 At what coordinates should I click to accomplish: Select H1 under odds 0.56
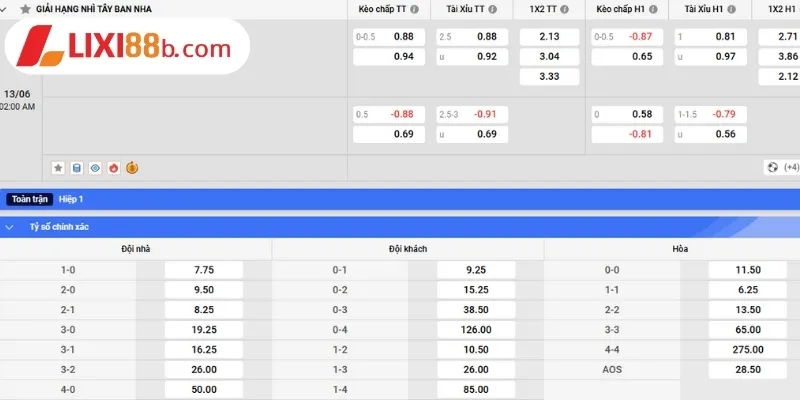[710, 134]
